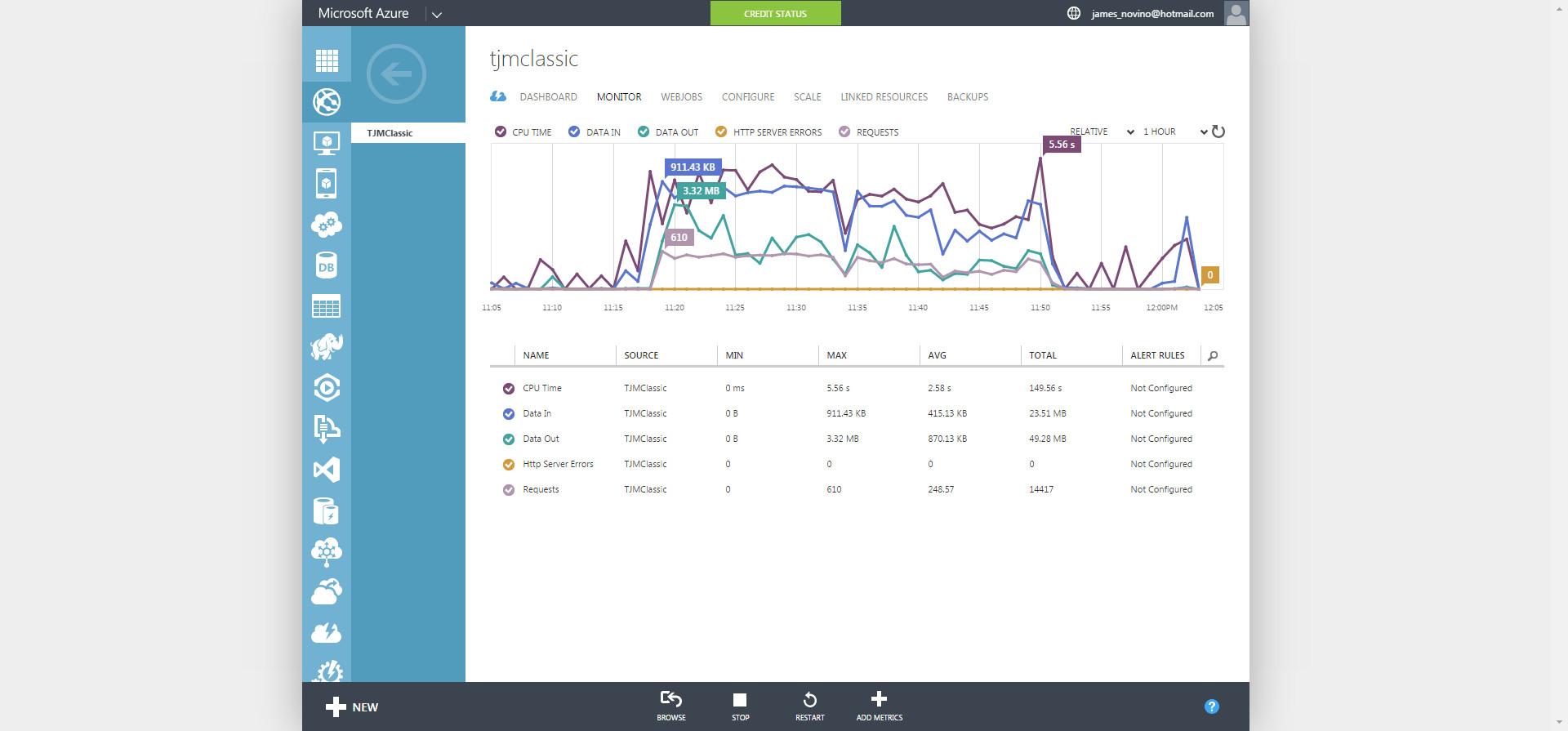Select the MONITOR tab
The height and width of the screenshot is (731, 1568).
(x=619, y=97)
